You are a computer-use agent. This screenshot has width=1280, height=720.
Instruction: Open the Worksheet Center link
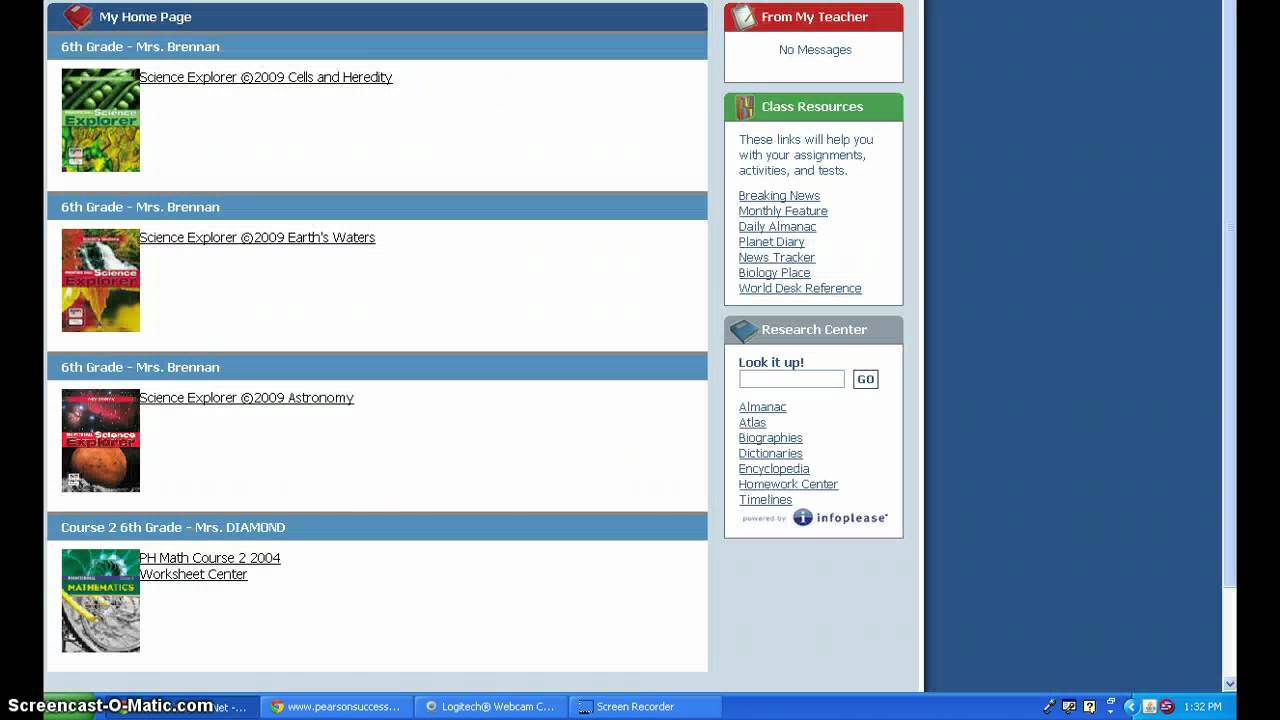coord(193,574)
